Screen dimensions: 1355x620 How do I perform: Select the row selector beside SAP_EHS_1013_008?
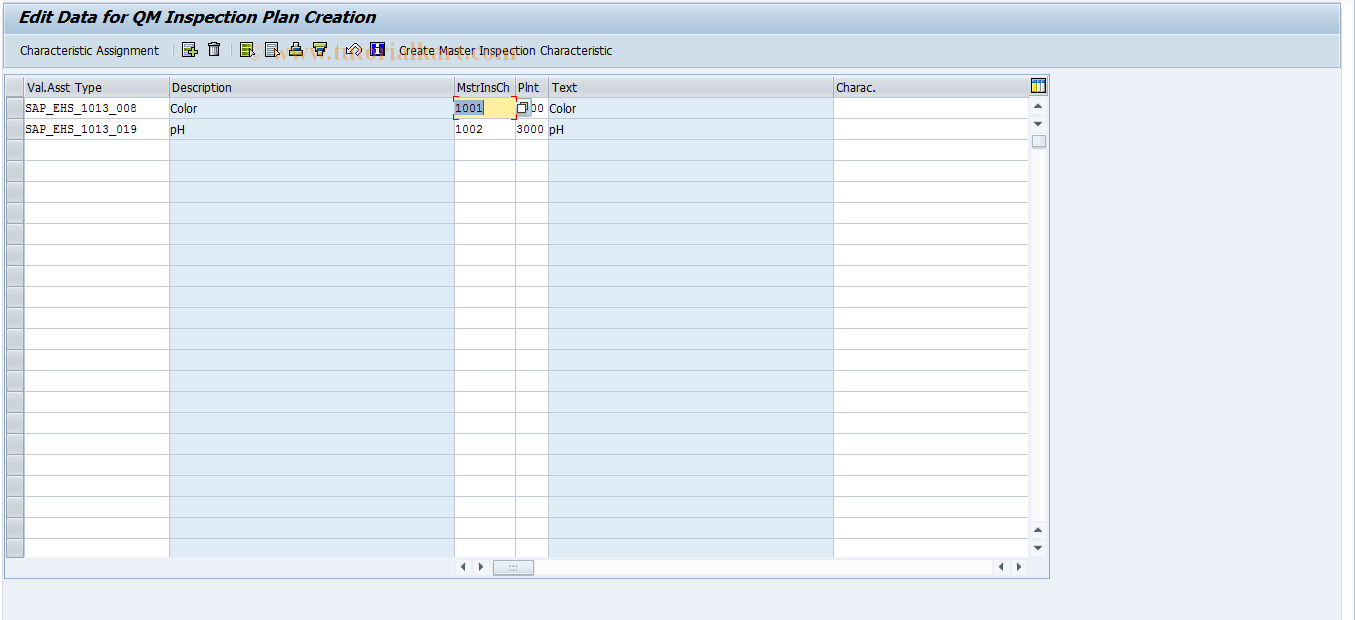[x=14, y=108]
